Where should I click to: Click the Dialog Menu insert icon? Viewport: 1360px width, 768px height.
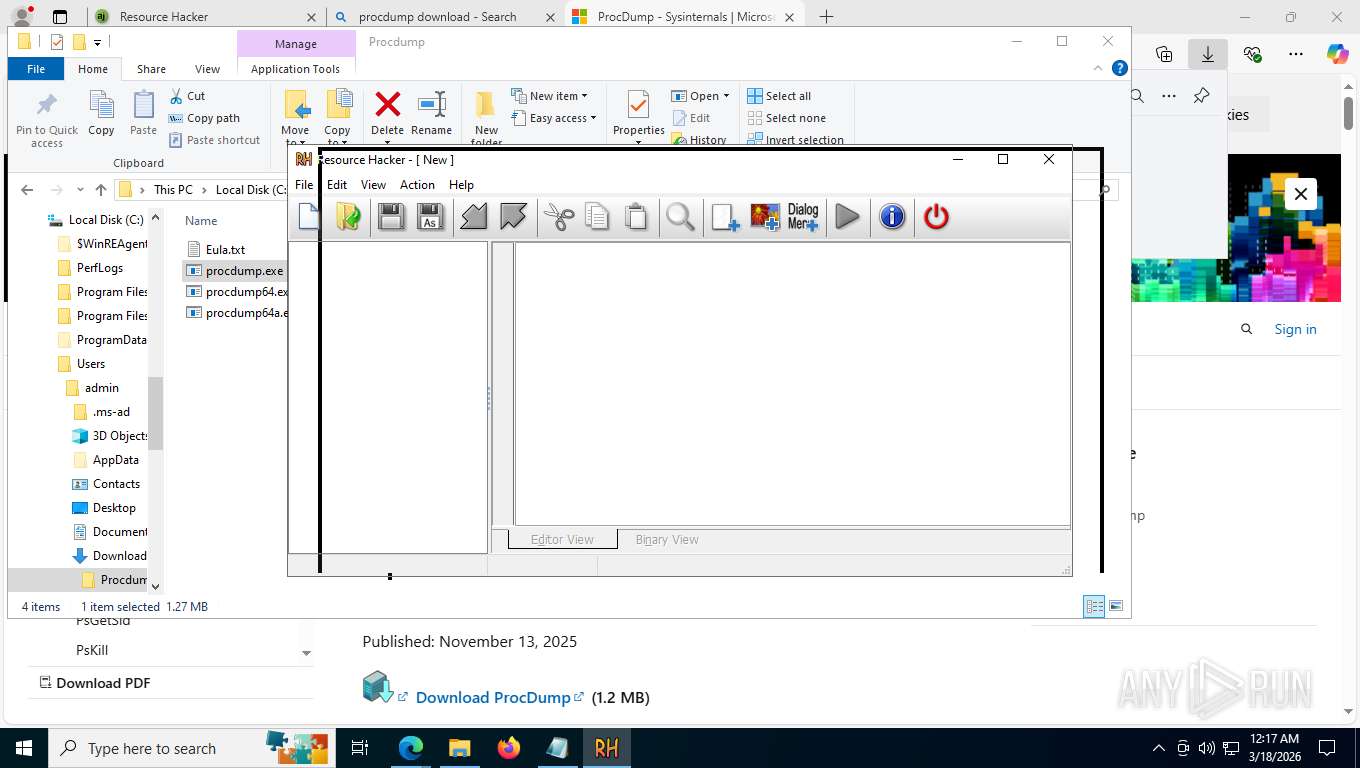(803, 217)
